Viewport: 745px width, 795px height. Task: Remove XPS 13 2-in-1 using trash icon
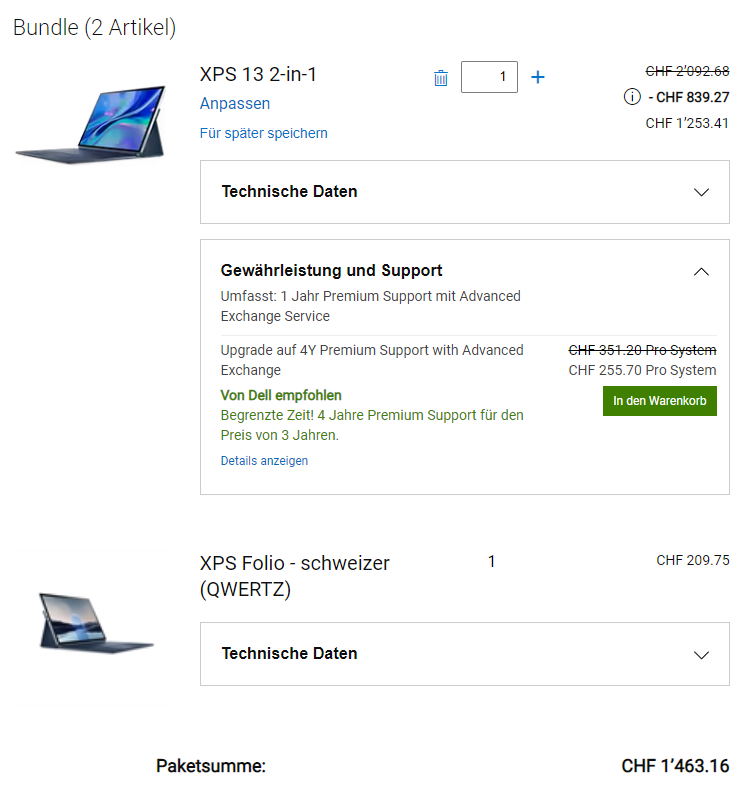click(x=440, y=78)
